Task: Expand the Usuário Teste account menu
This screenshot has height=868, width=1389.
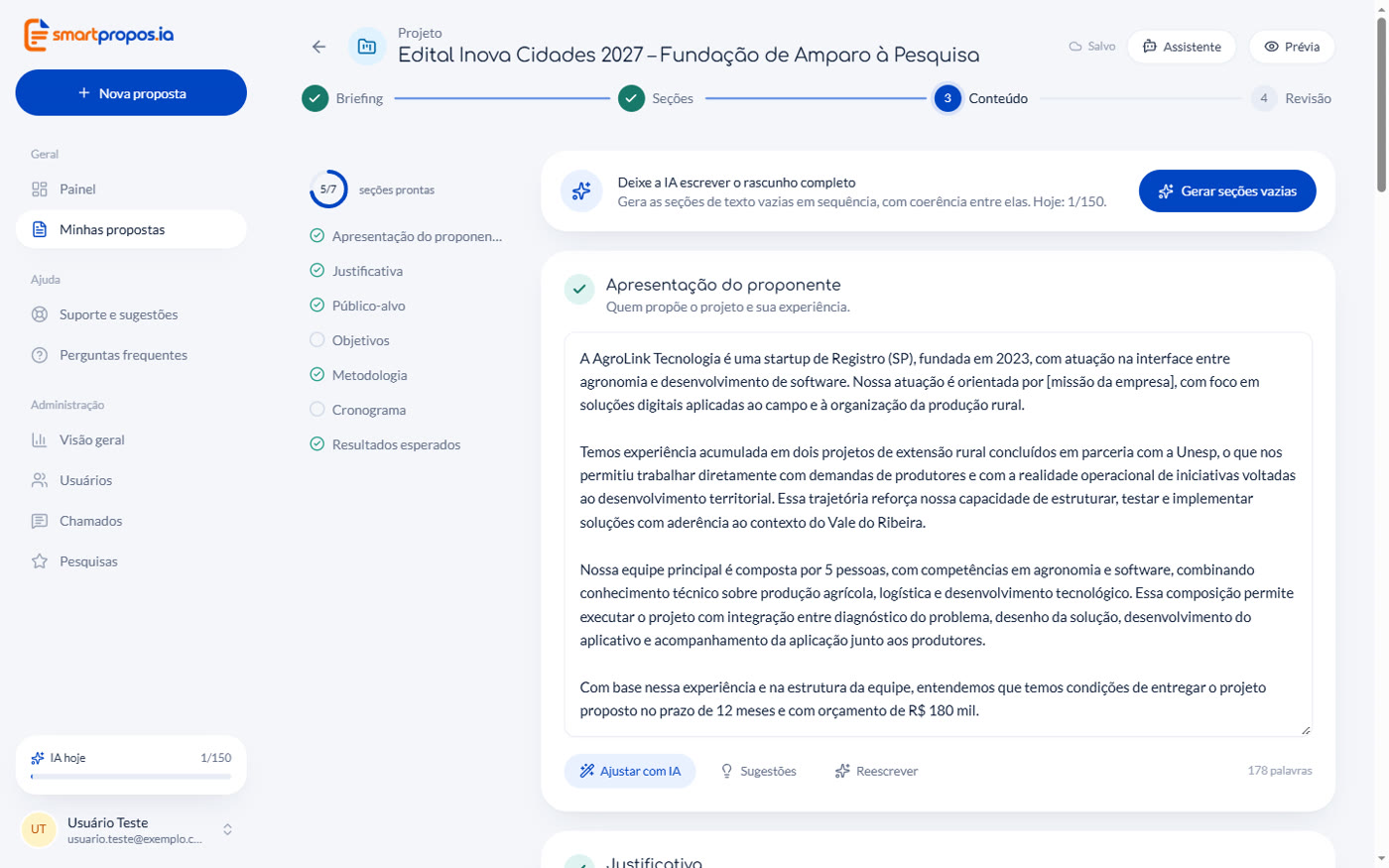Action: pyautogui.click(x=227, y=829)
